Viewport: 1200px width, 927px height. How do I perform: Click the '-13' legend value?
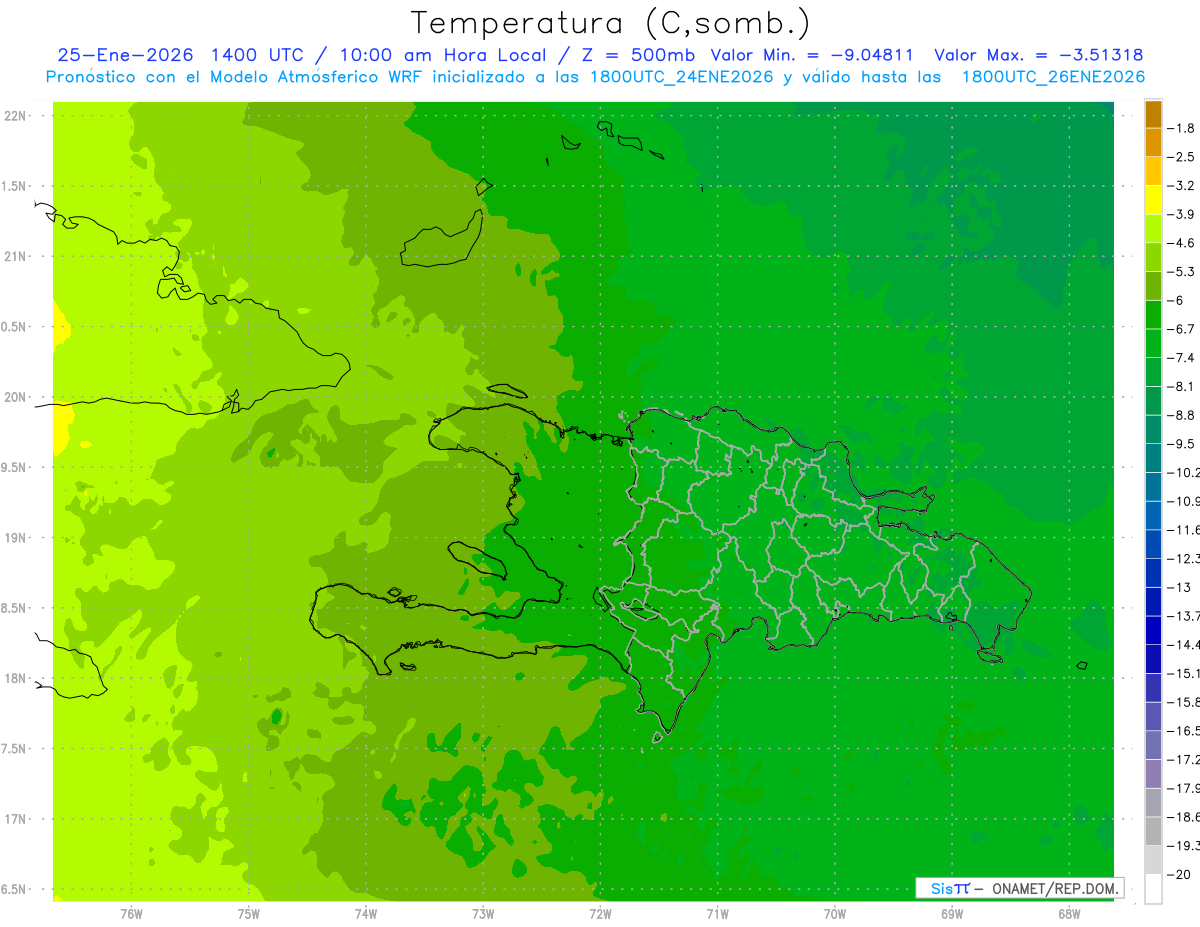pyautogui.click(x=1178, y=587)
